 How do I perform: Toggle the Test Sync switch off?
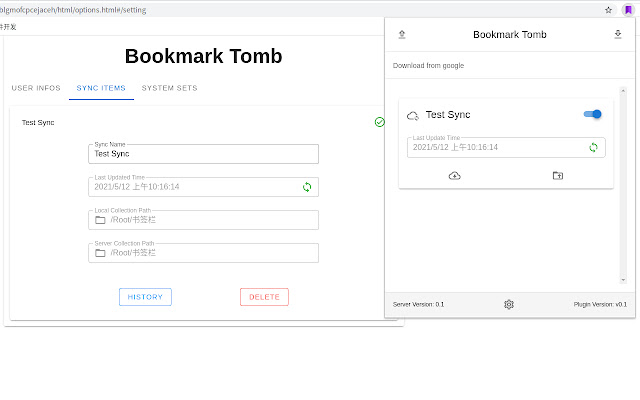pyautogui.click(x=593, y=114)
